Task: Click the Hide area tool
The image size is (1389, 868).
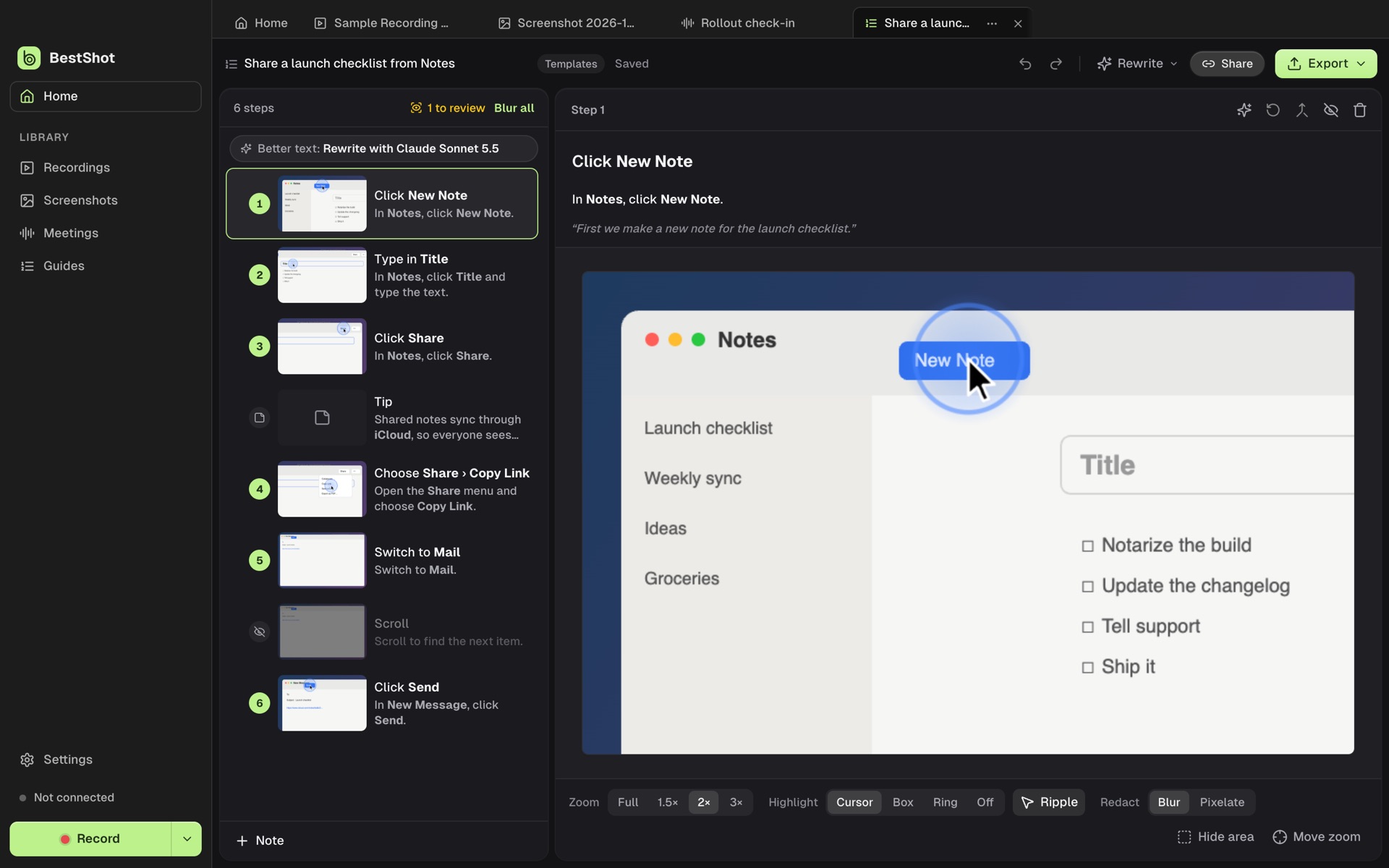Action: [1215, 837]
